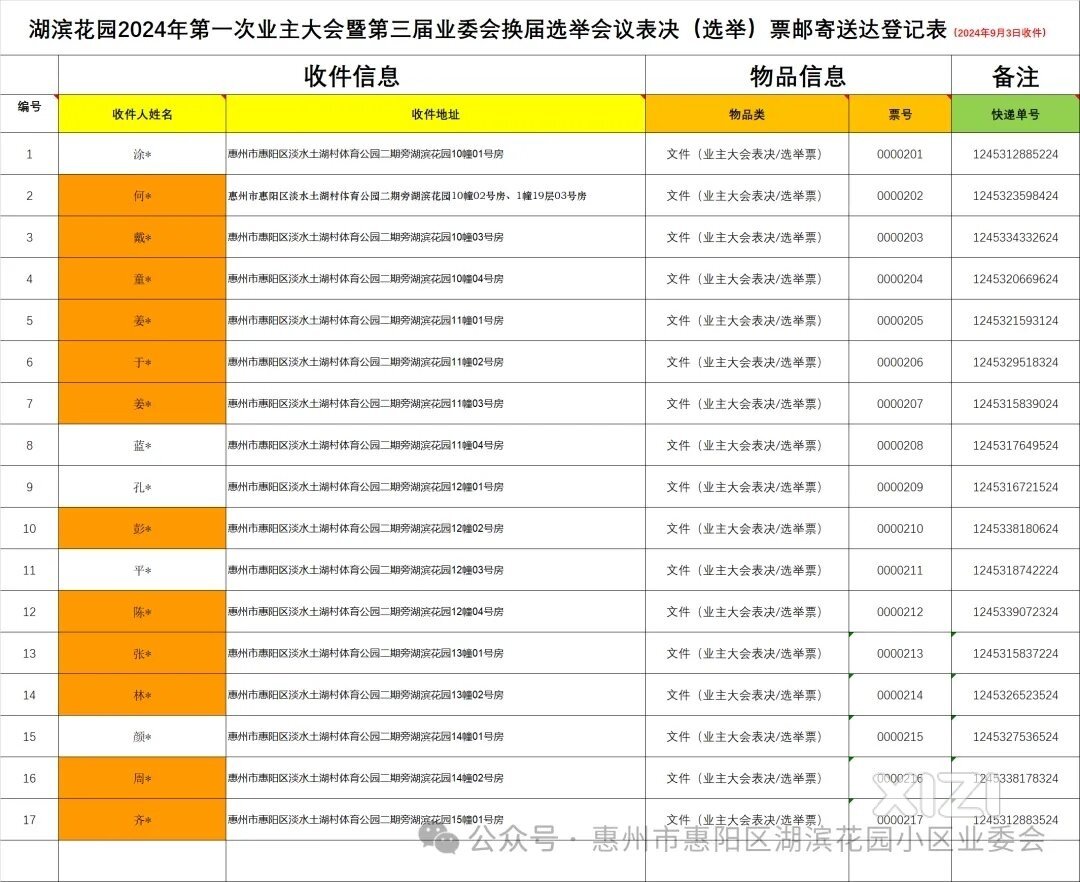Click tracking number 1245320669624
The image size is (1080, 882).
click(x=1015, y=279)
